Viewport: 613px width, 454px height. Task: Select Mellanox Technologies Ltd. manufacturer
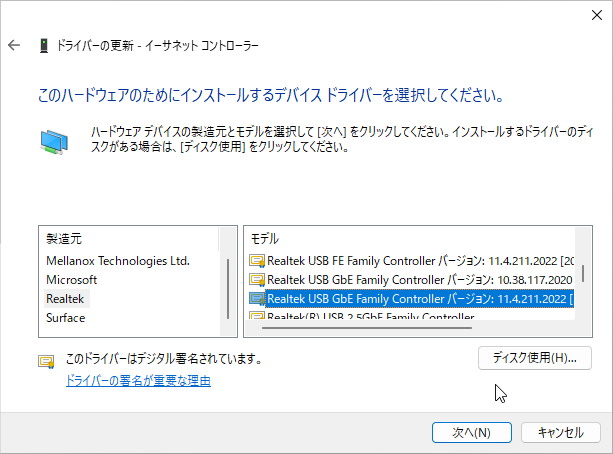117,260
